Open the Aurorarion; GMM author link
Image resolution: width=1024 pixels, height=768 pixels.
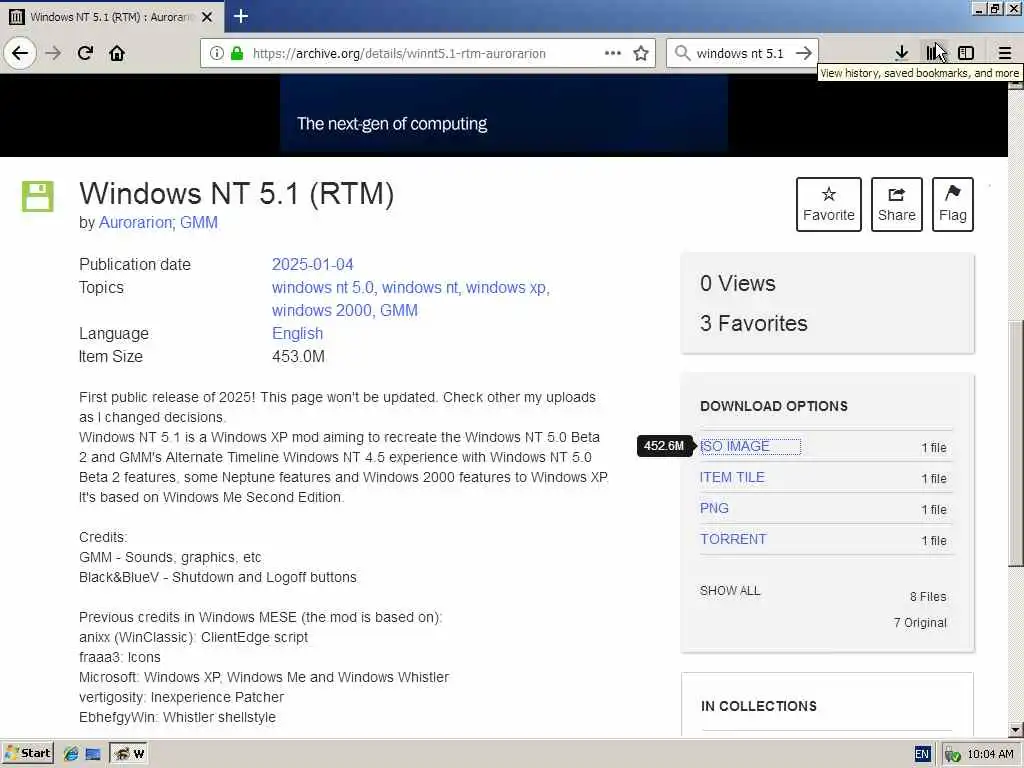[x=158, y=223]
